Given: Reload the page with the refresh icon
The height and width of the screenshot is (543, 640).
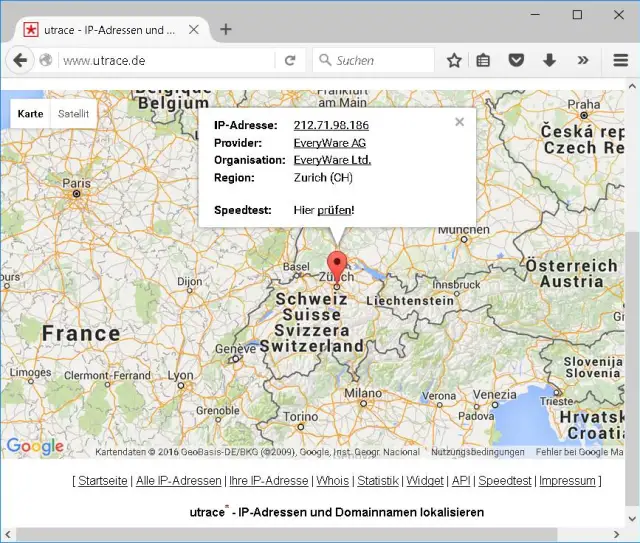Looking at the screenshot, I should point(290,61).
